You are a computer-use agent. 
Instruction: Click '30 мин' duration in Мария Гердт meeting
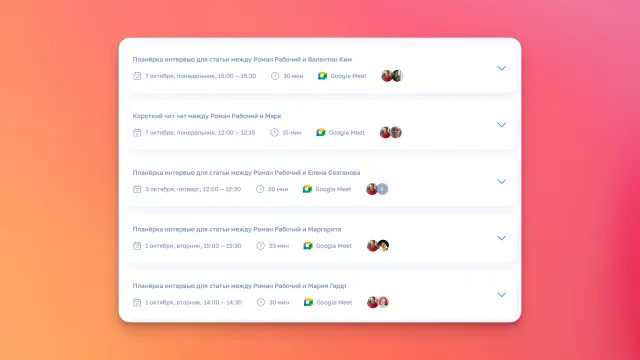tap(279, 302)
